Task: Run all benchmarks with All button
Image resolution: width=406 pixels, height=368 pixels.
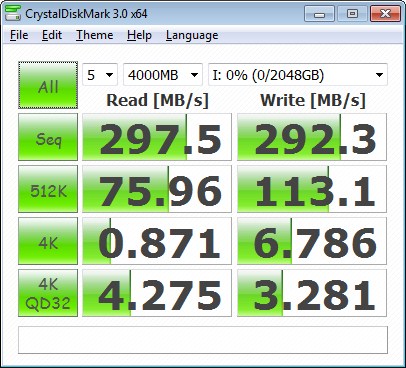Action: (48, 85)
